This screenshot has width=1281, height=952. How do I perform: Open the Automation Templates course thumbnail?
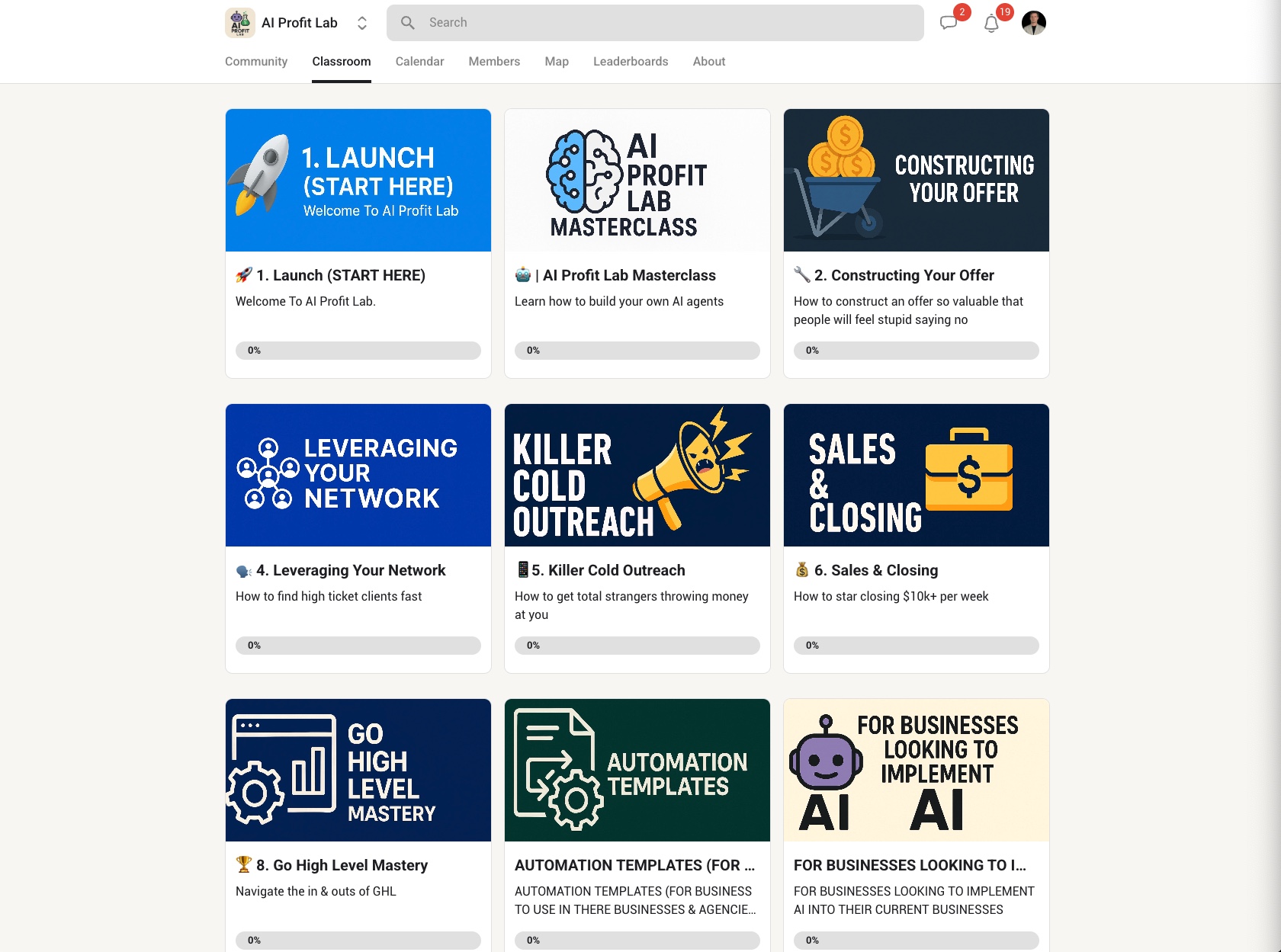[637, 770]
